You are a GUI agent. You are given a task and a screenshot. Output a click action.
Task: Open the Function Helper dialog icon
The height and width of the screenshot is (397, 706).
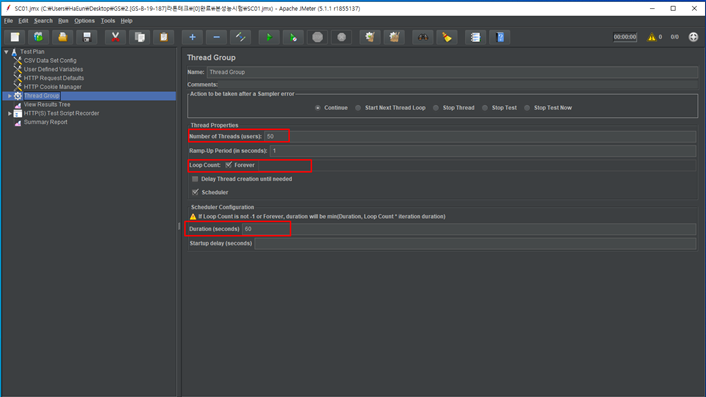coord(475,37)
